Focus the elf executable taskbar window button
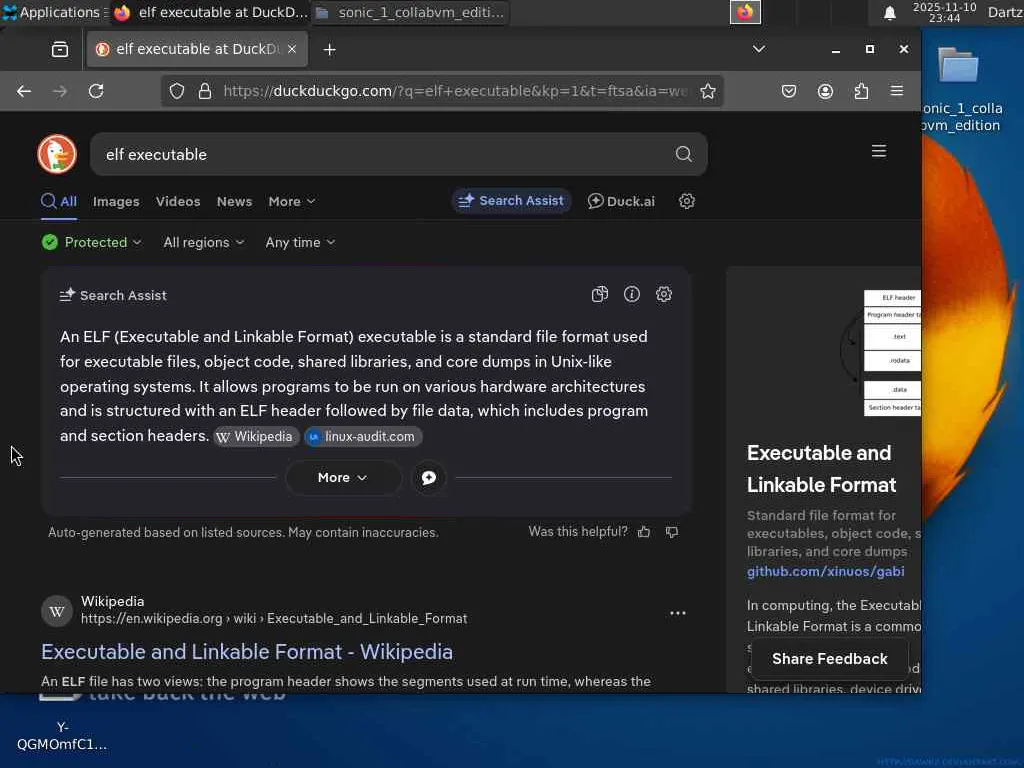This screenshot has width=1024, height=768. [x=210, y=12]
